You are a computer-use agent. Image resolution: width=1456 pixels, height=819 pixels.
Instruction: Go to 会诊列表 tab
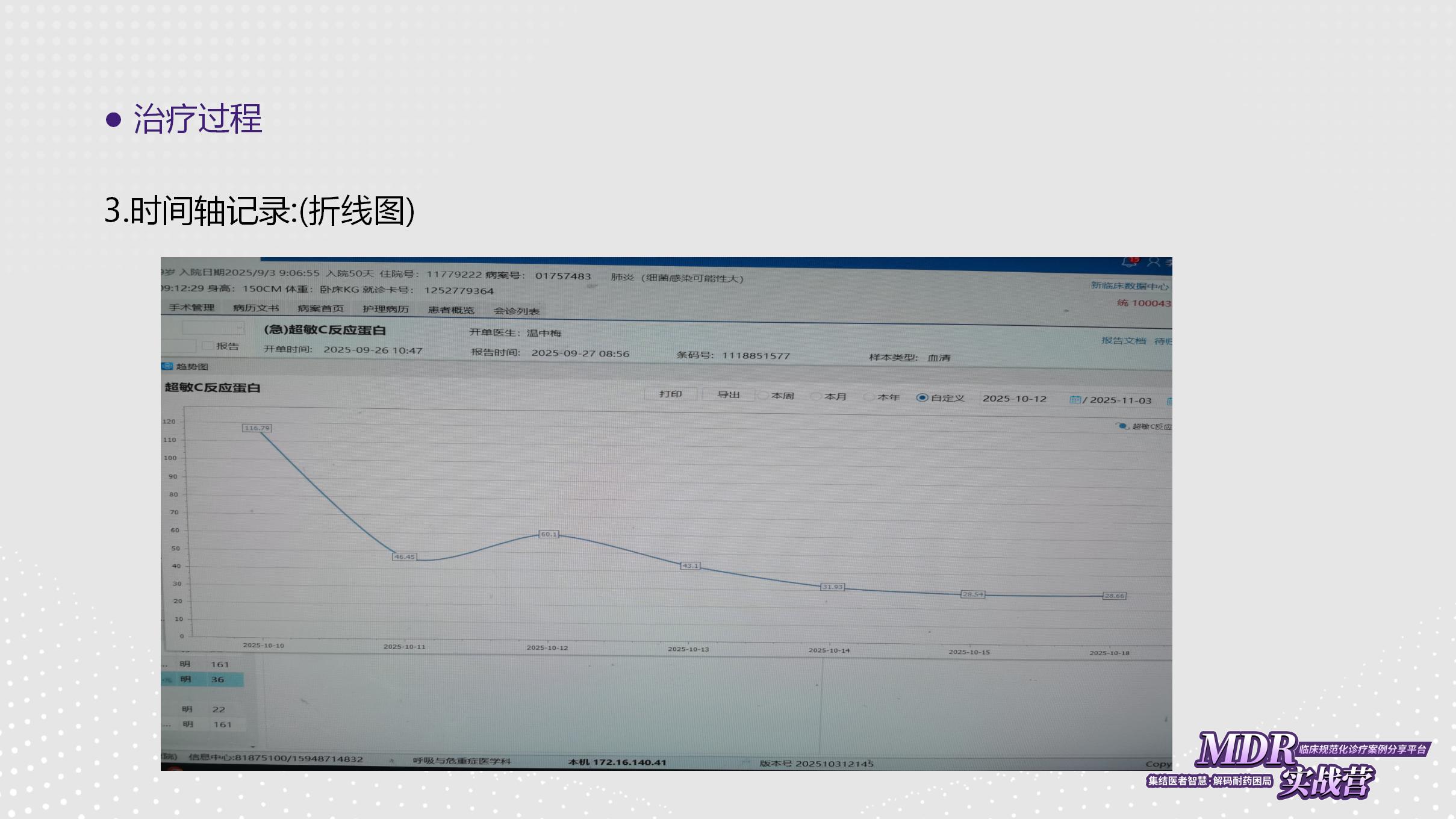pyautogui.click(x=516, y=311)
